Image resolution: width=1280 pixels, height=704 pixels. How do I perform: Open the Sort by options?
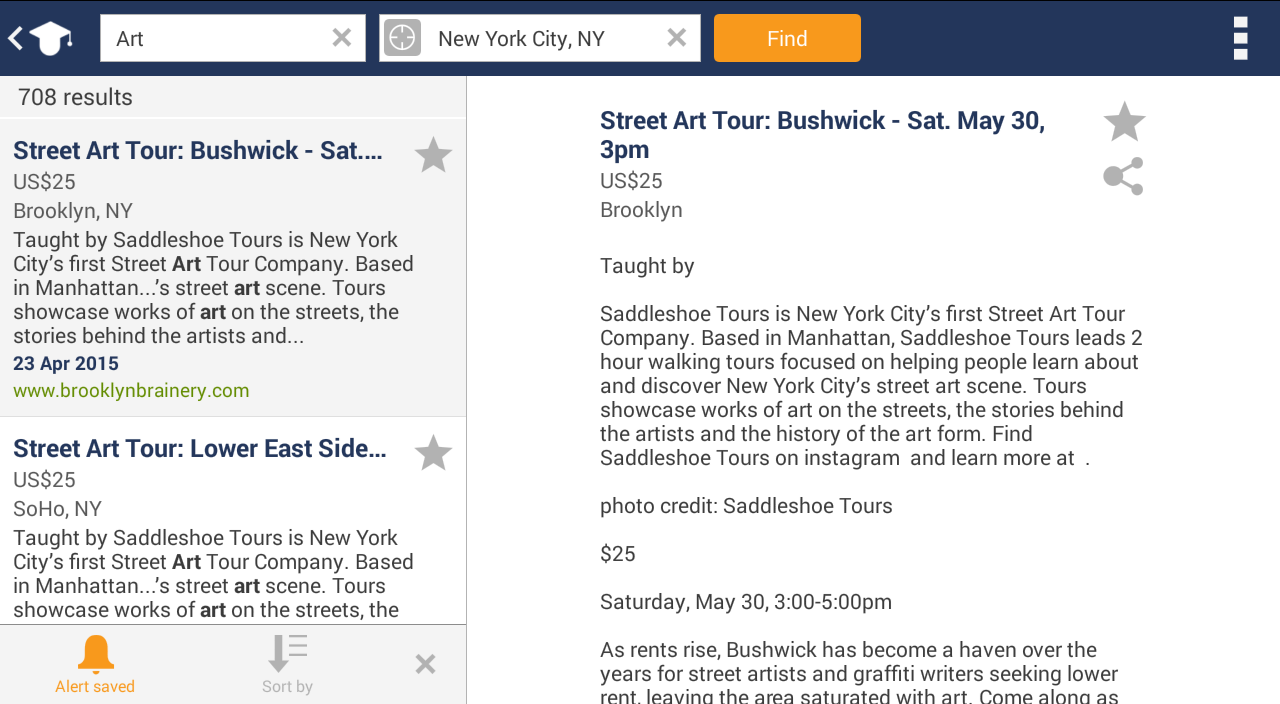click(287, 665)
